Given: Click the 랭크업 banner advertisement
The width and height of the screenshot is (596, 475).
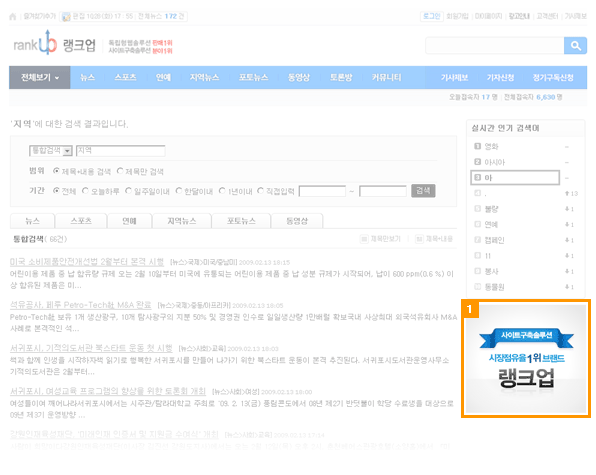Looking at the screenshot, I should (x=526, y=359).
